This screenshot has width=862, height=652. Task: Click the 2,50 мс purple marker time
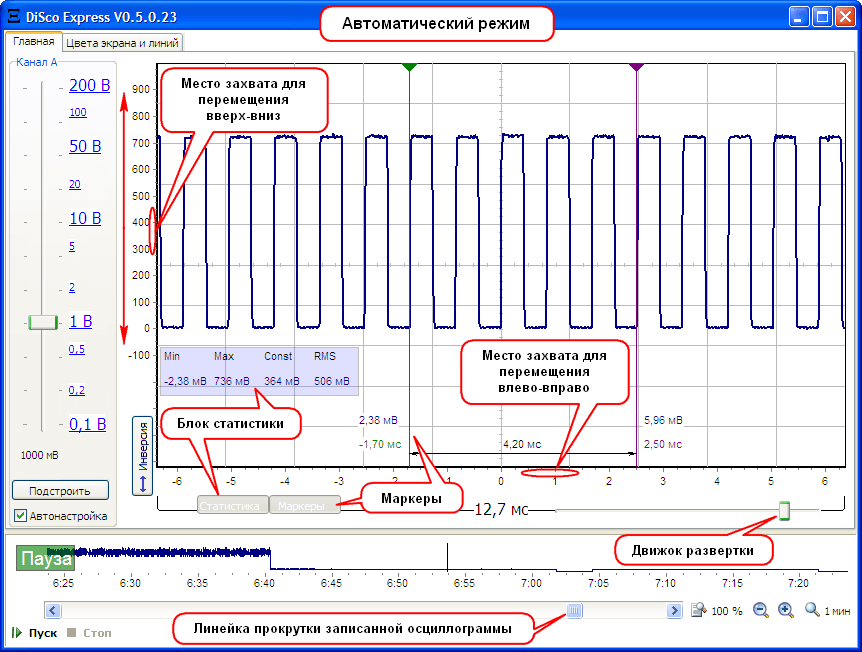click(x=663, y=444)
